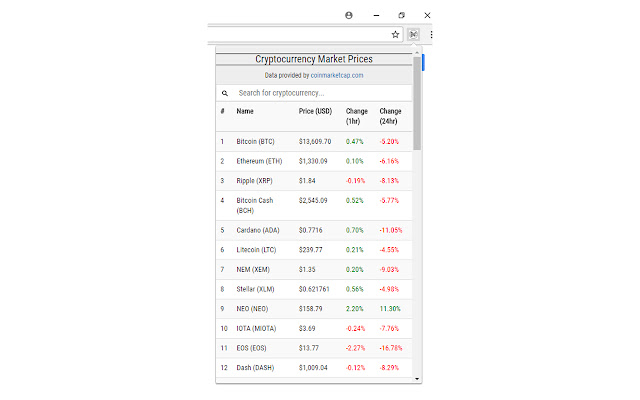This screenshot has height=400, width=640.
Task: Select the Bitcoin (BTC) row name
Action: pos(256,142)
